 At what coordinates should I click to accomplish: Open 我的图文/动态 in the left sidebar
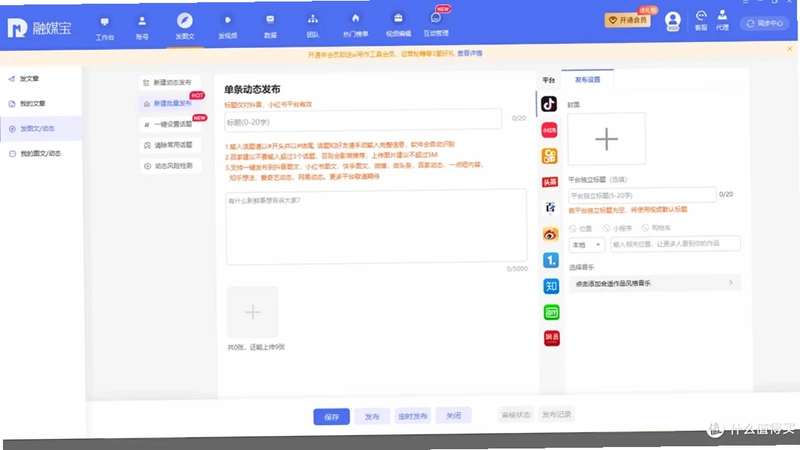[40, 154]
